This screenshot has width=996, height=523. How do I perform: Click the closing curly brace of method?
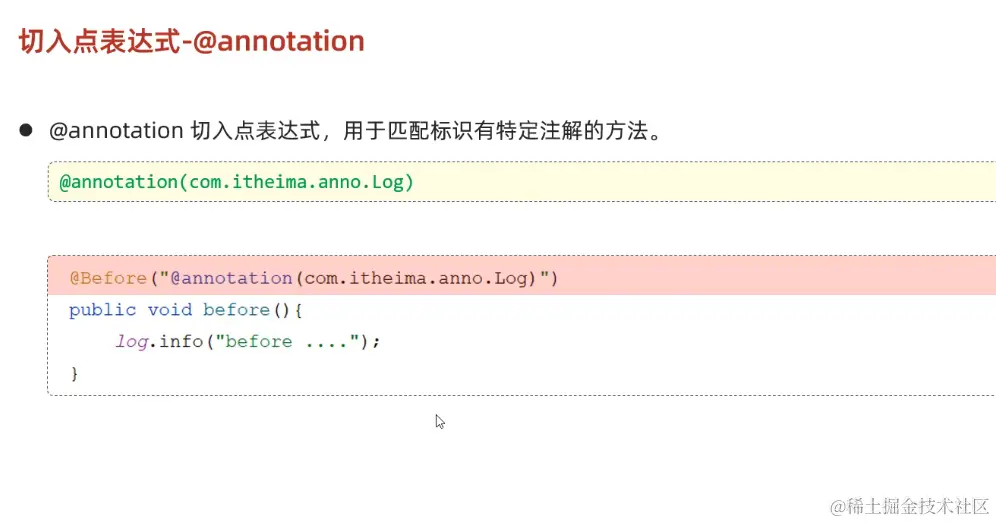74,374
